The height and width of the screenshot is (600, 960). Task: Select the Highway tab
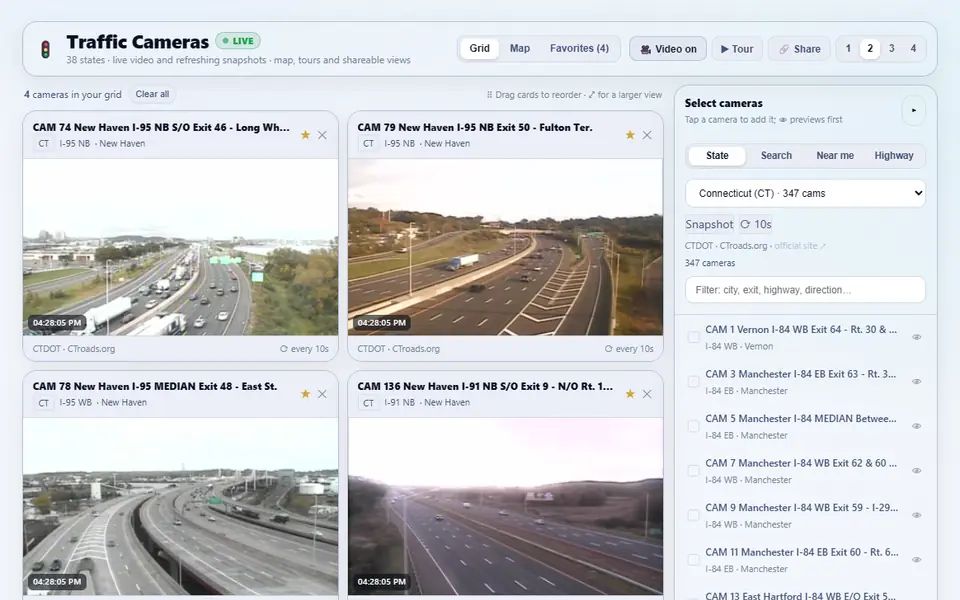point(894,156)
